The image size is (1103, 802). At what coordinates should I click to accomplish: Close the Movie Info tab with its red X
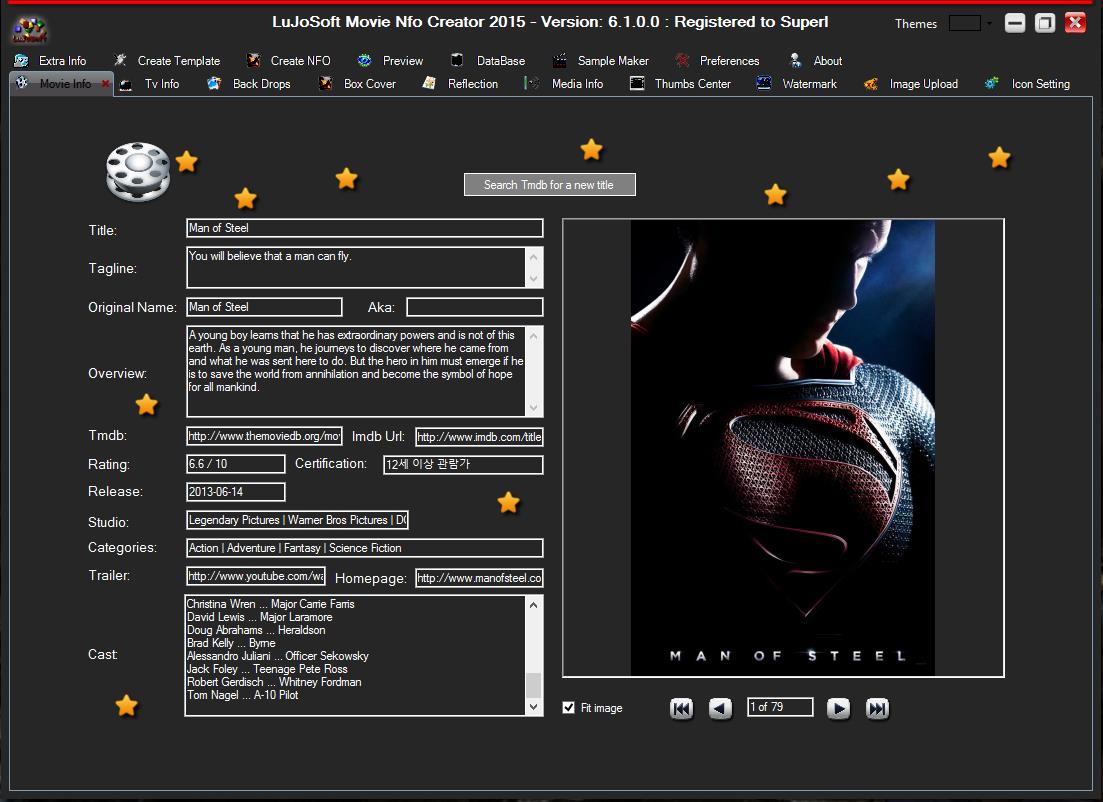106,84
